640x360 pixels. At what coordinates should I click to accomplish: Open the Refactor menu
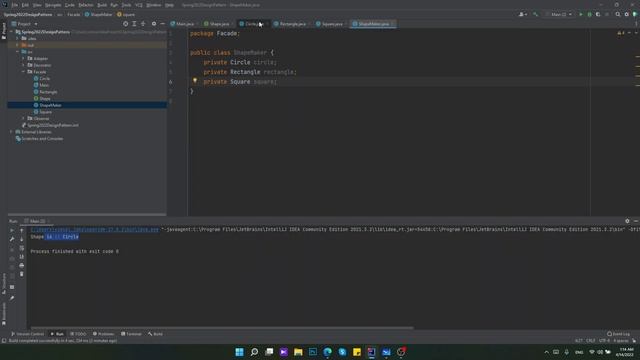86,5
